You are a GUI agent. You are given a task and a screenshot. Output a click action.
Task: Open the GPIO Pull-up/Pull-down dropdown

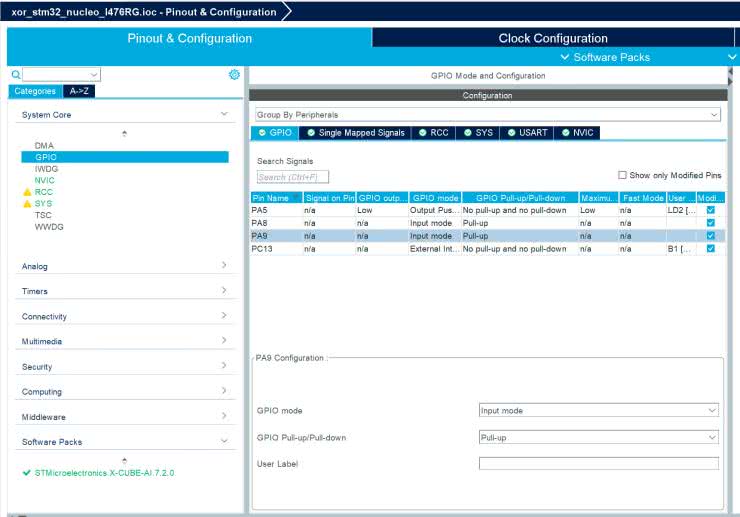(598, 438)
